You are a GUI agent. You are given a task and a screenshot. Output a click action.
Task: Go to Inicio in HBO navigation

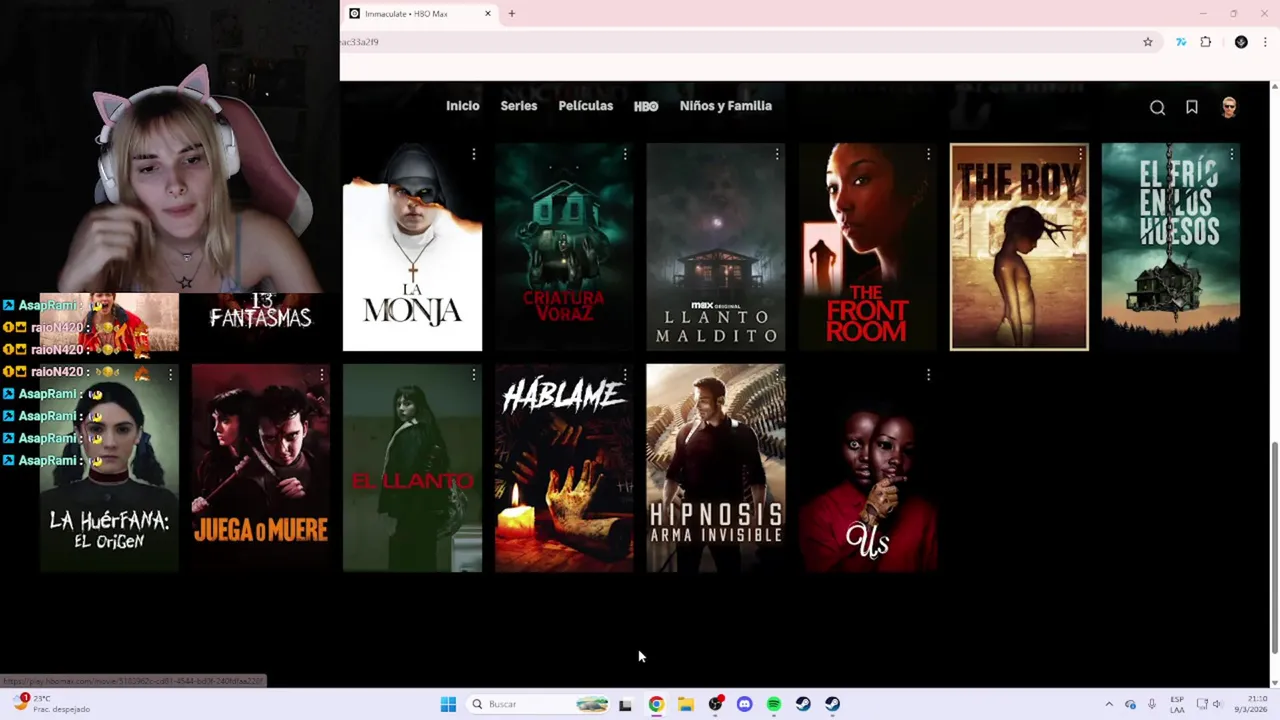pyautogui.click(x=463, y=106)
